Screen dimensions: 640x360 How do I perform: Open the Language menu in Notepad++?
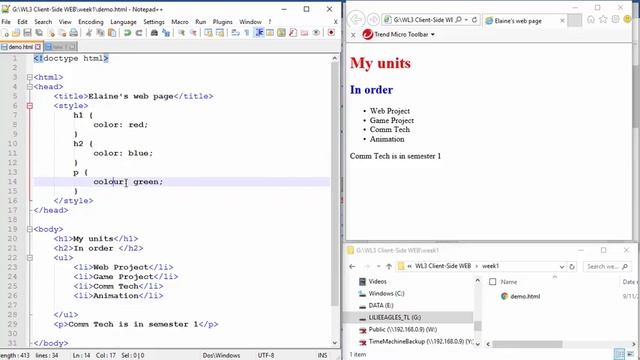click(123, 22)
